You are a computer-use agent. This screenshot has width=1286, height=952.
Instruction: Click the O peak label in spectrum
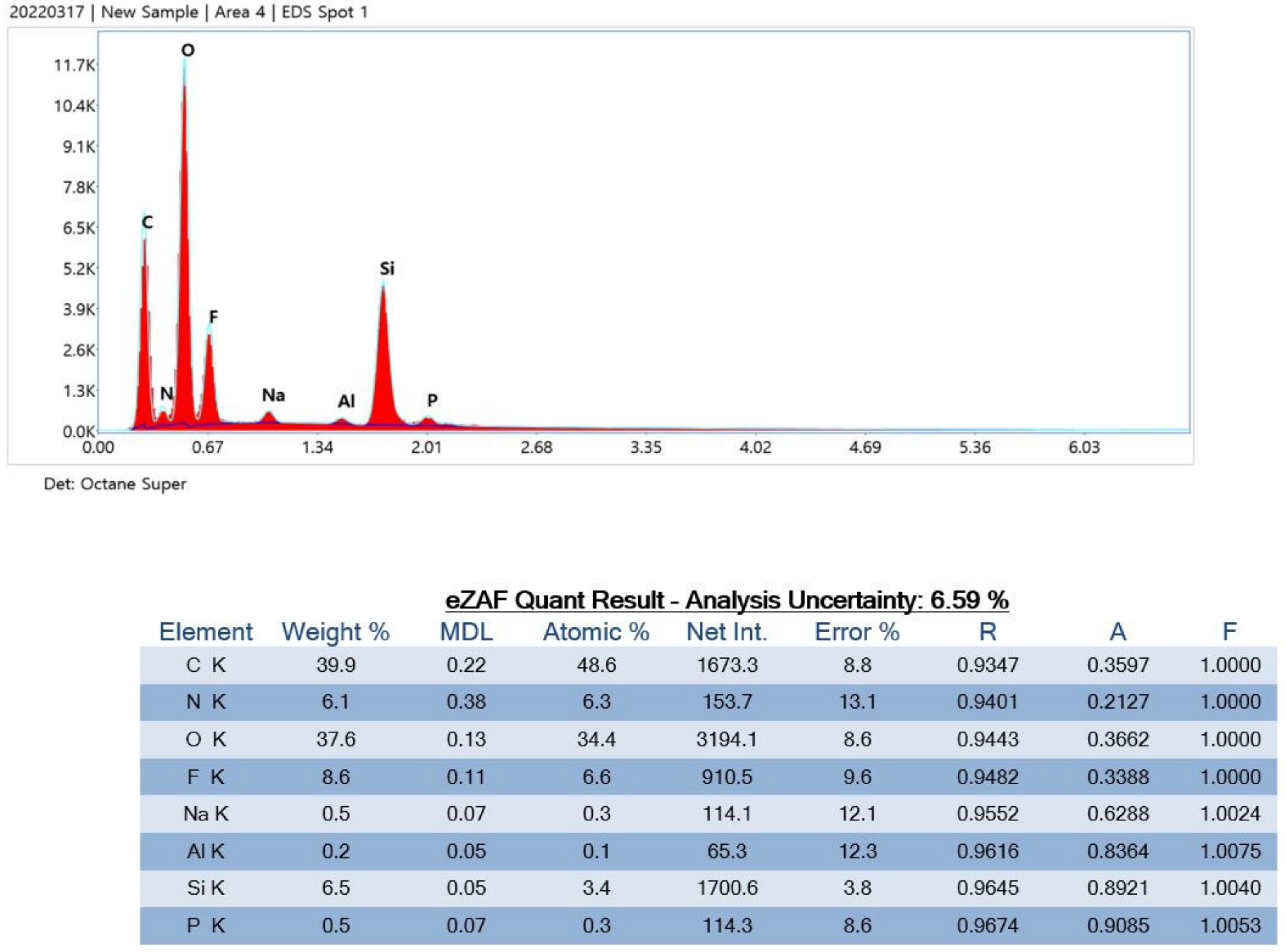click(188, 50)
